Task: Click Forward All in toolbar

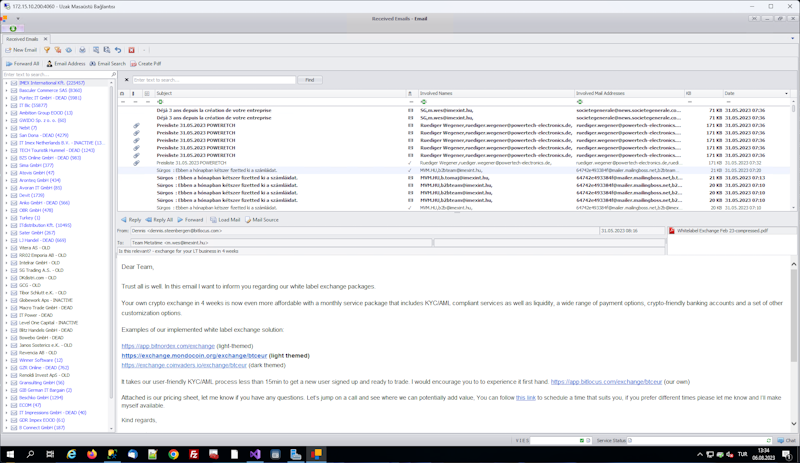Action: tap(22, 64)
